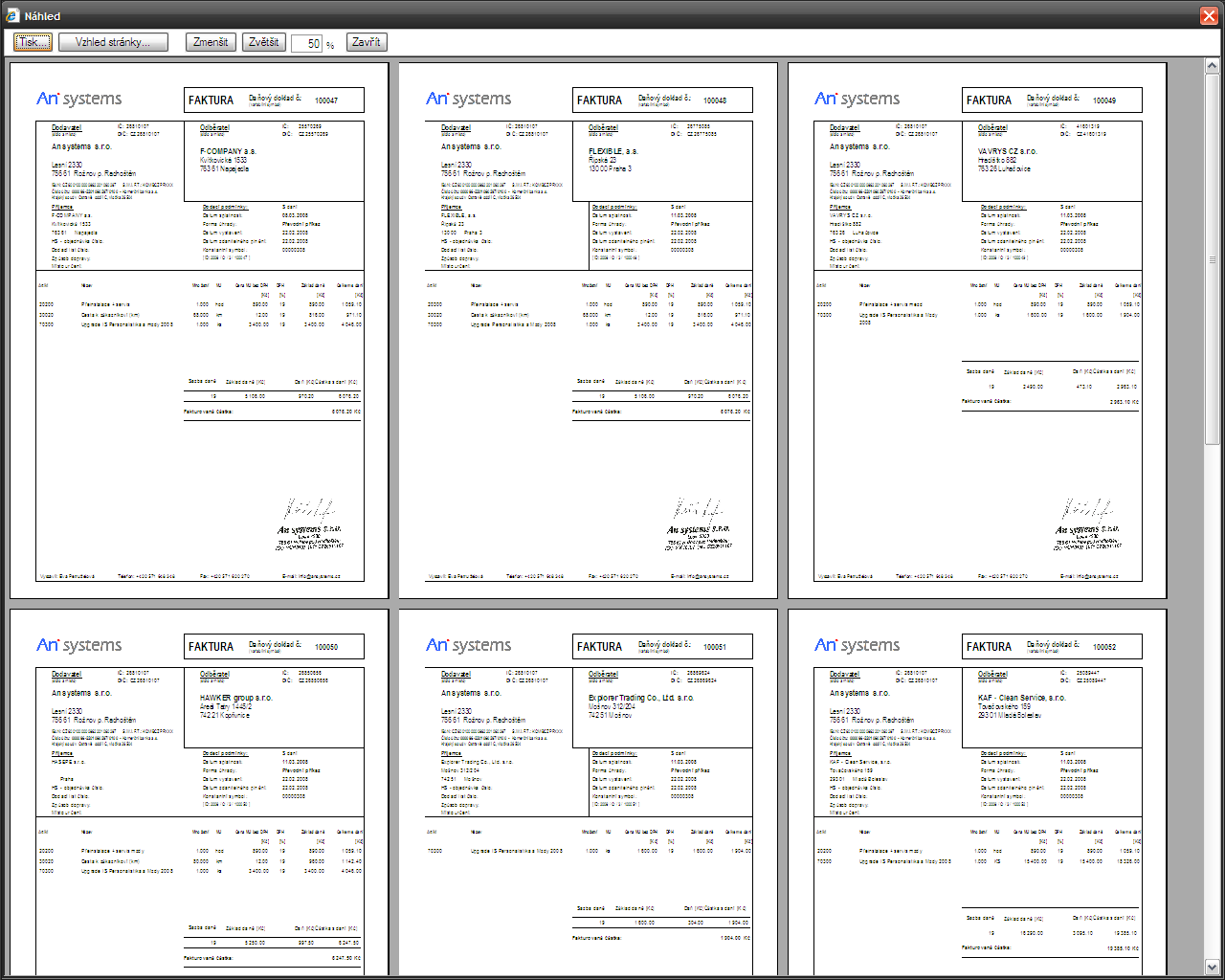
Task: Click the FAKTURA heading on invoice 100050
Action: (x=211, y=647)
